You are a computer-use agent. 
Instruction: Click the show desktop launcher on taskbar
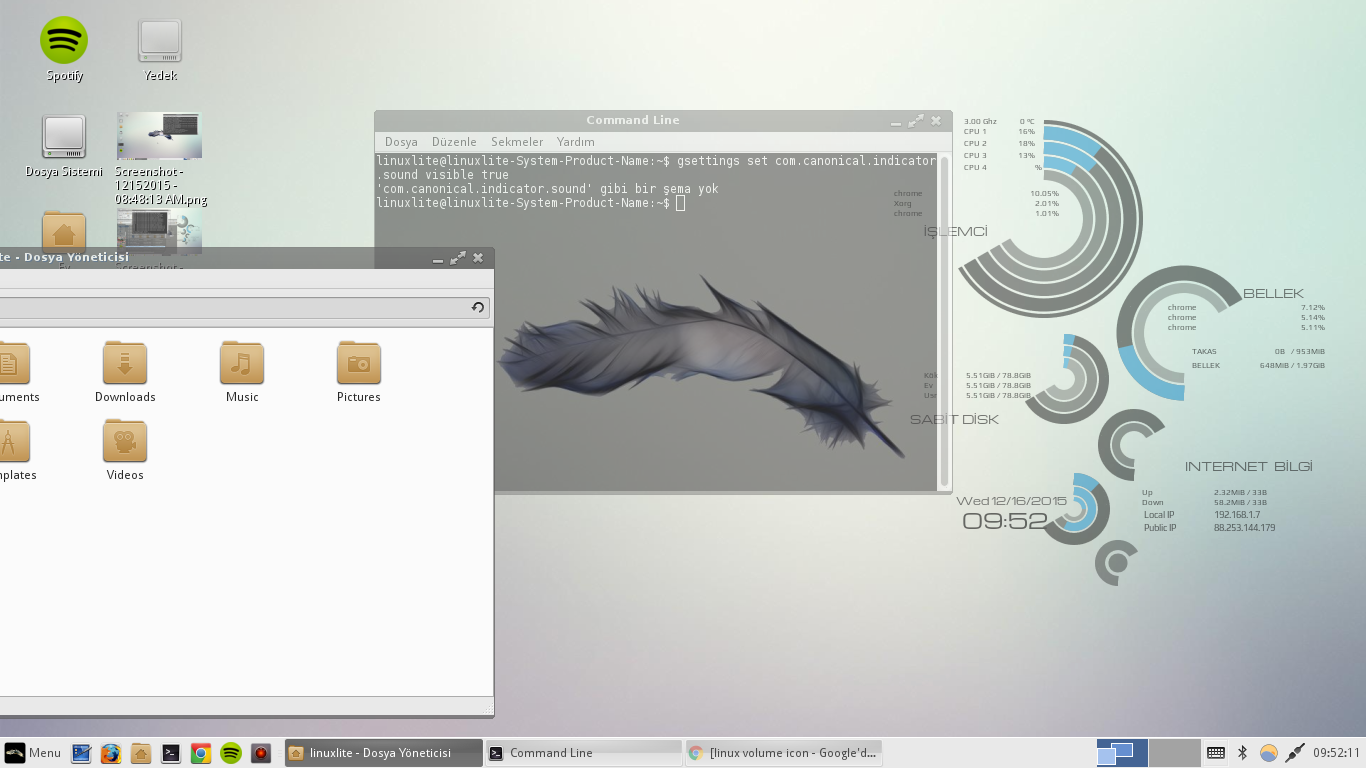[81, 753]
